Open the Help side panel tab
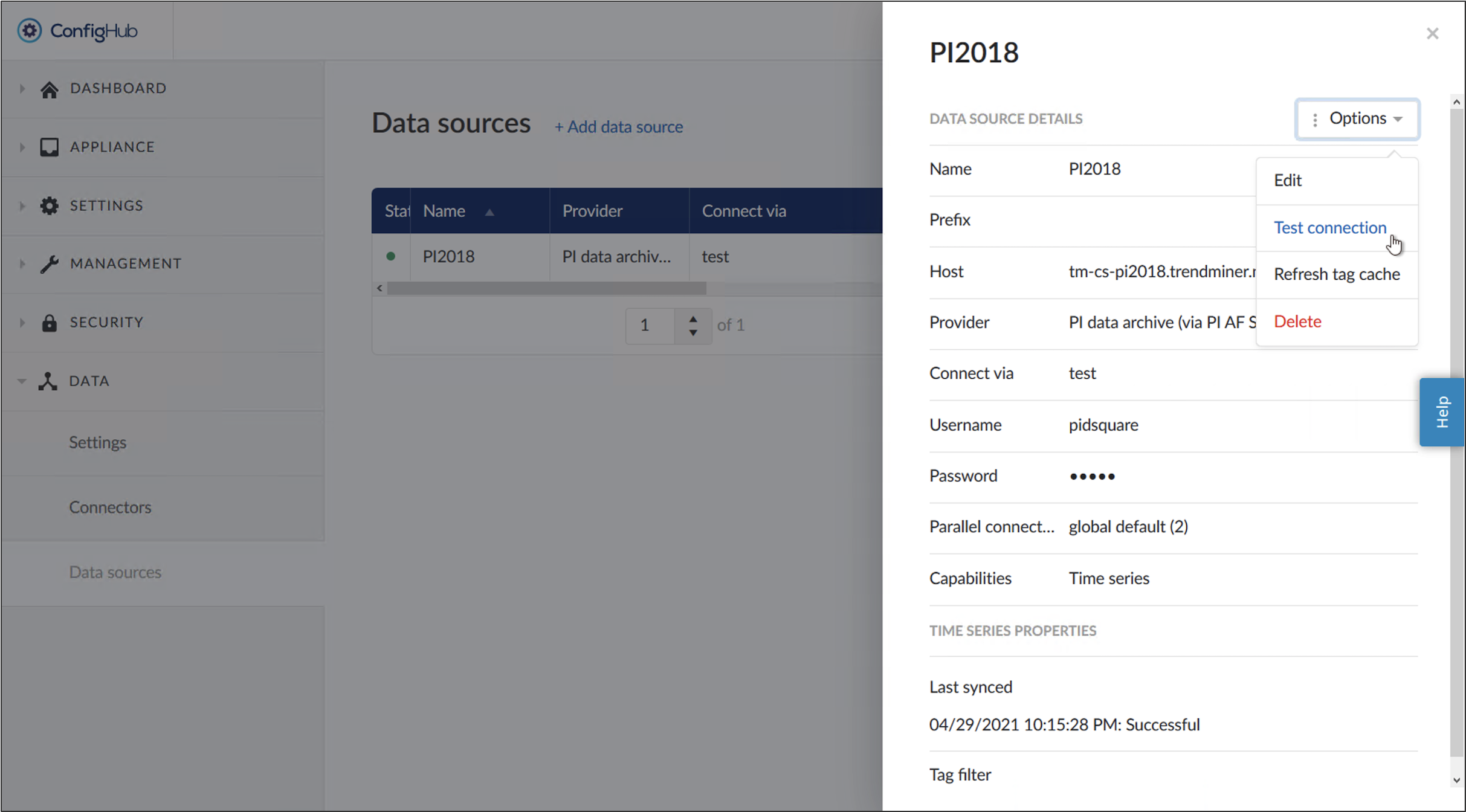1466x812 pixels. [x=1442, y=411]
